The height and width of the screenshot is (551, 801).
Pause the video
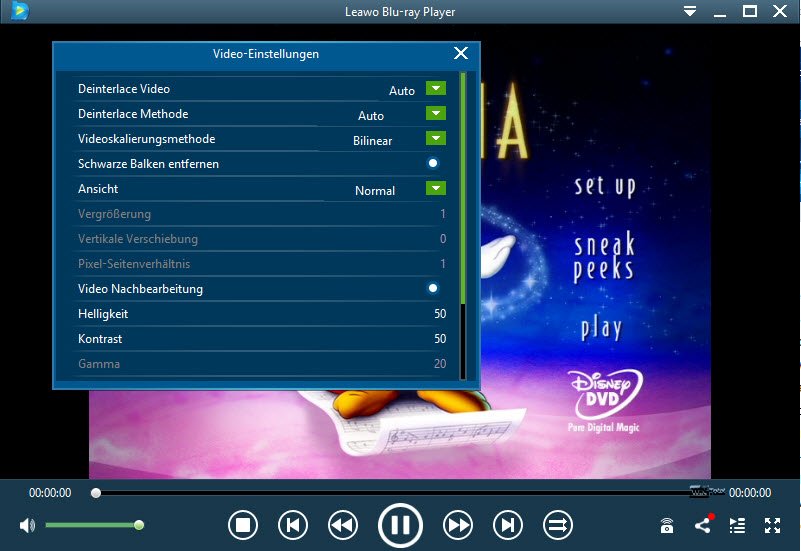click(400, 525)
